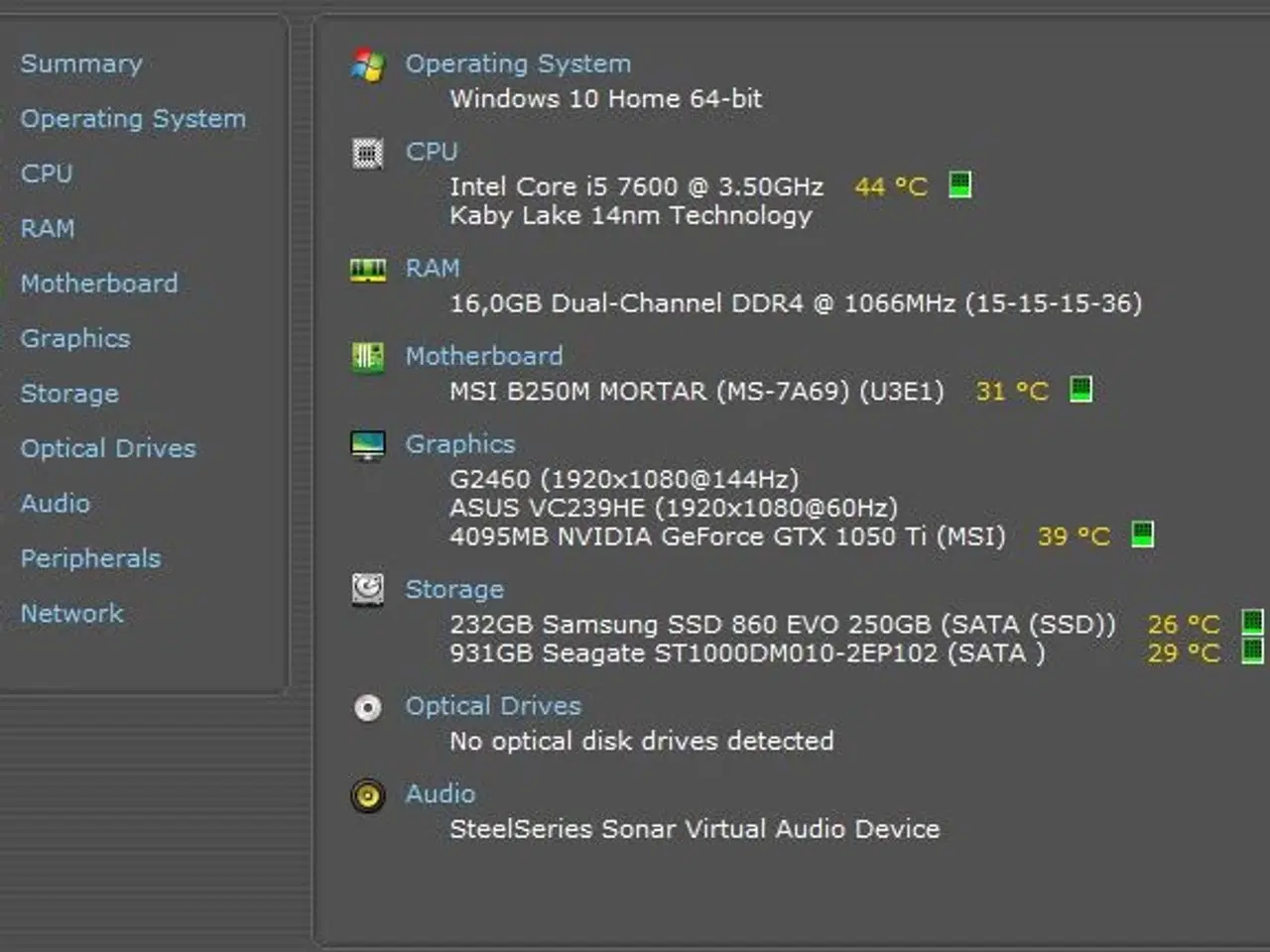Click the Windows flag Operating System icon
This screenshot has height=952, width=1270.
point(368,65)
